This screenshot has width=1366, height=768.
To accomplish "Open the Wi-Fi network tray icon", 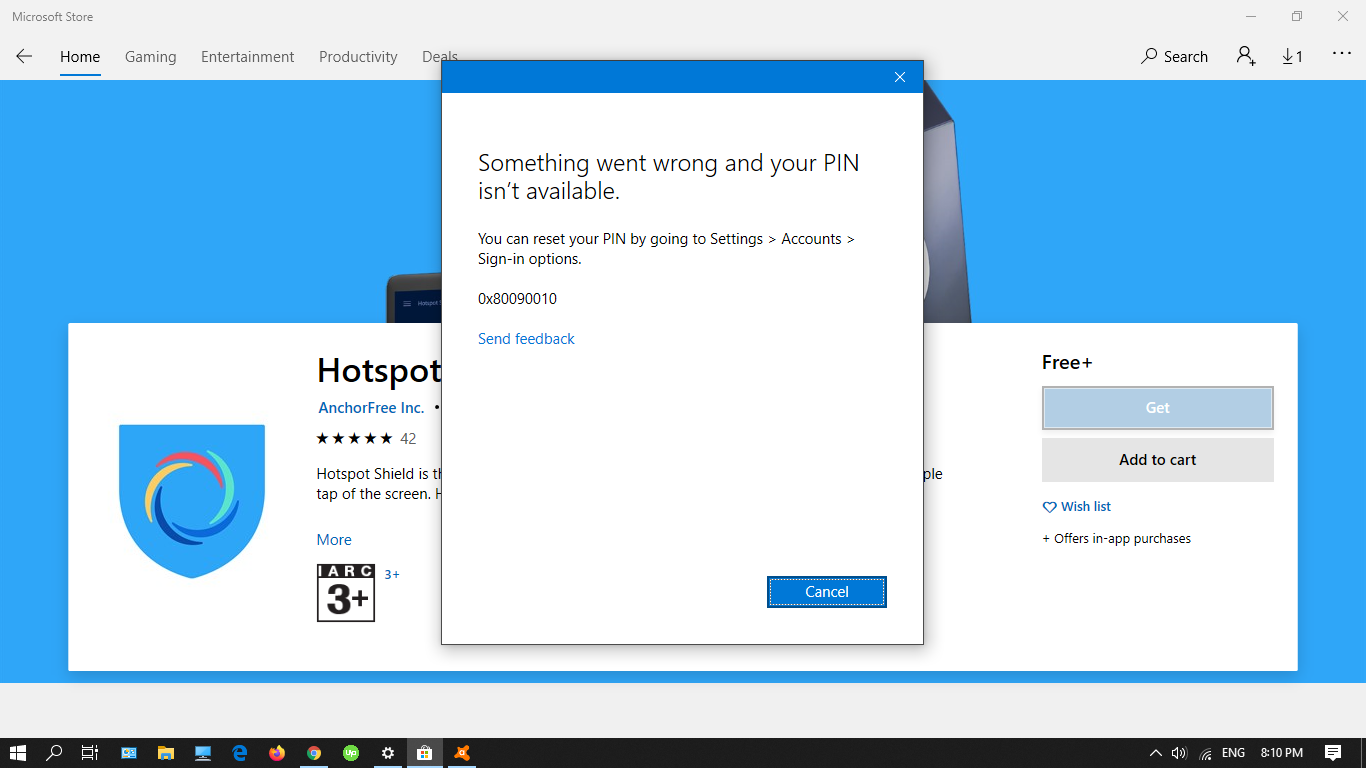I will pyautogui.click(x=1206, y=753).
